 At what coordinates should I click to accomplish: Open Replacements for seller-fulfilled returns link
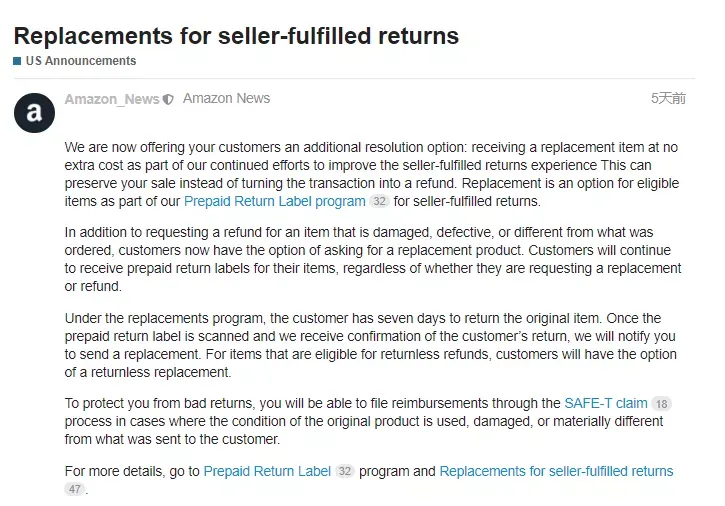556,471
